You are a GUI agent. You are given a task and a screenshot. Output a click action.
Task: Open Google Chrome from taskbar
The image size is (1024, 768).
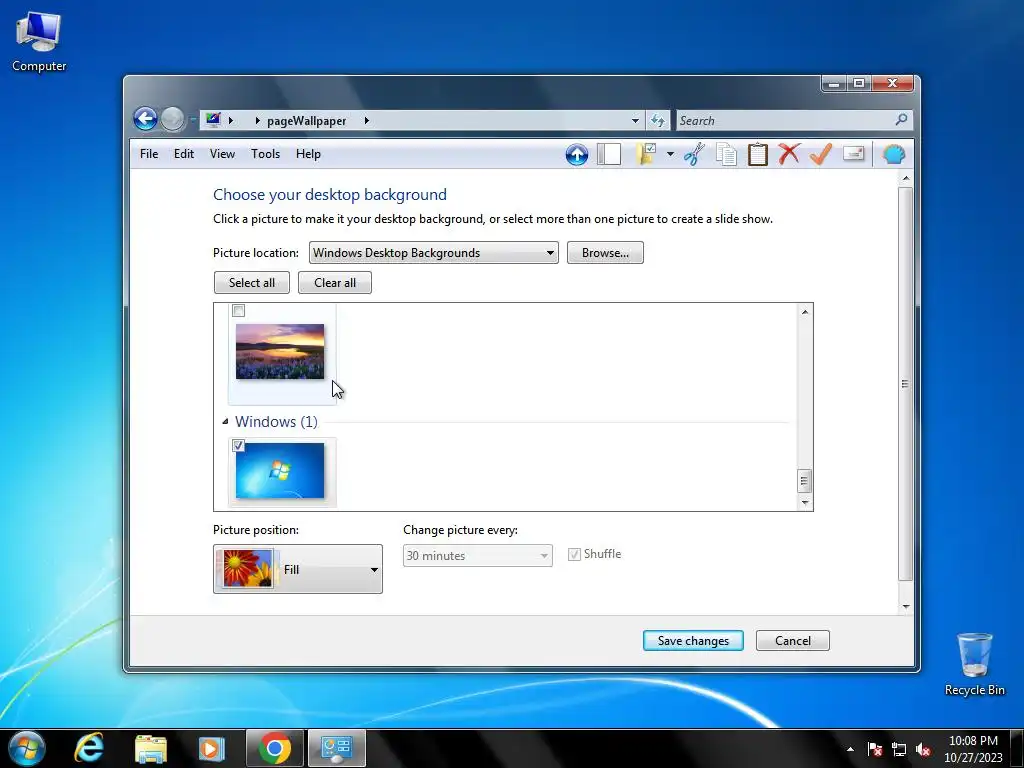[275, 748]
